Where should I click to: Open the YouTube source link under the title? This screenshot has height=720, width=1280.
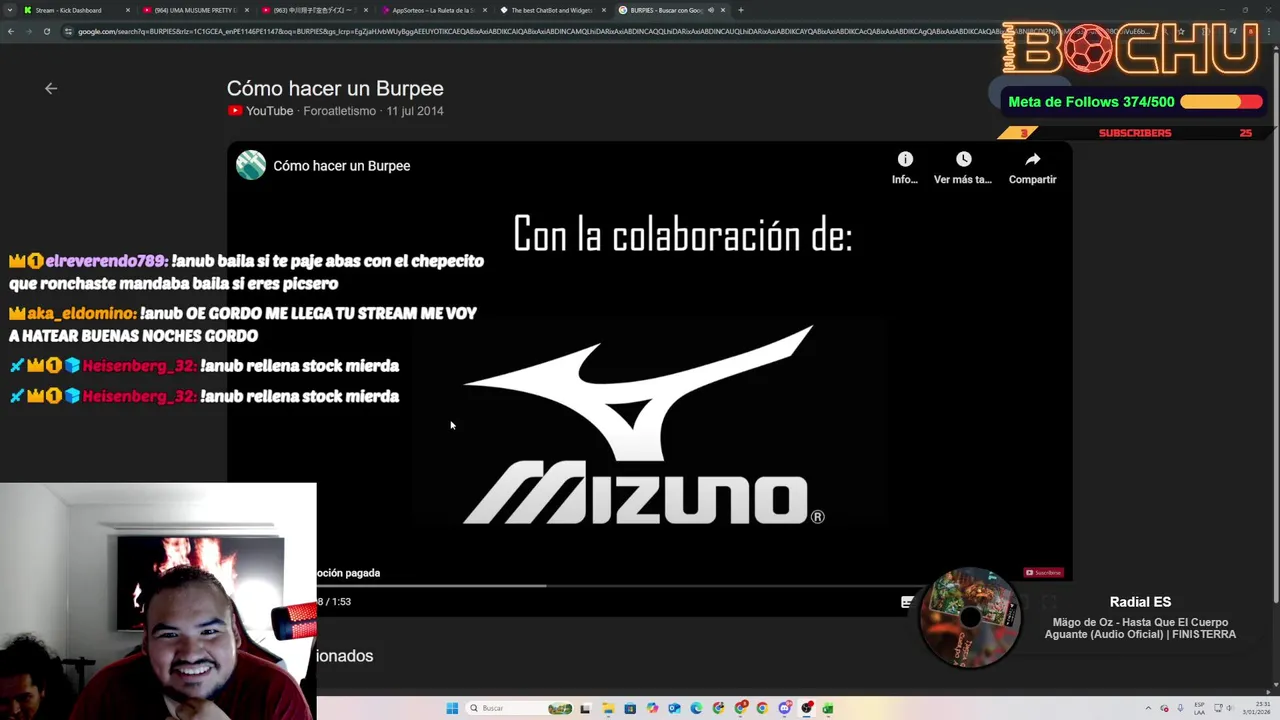click(261, 111)
